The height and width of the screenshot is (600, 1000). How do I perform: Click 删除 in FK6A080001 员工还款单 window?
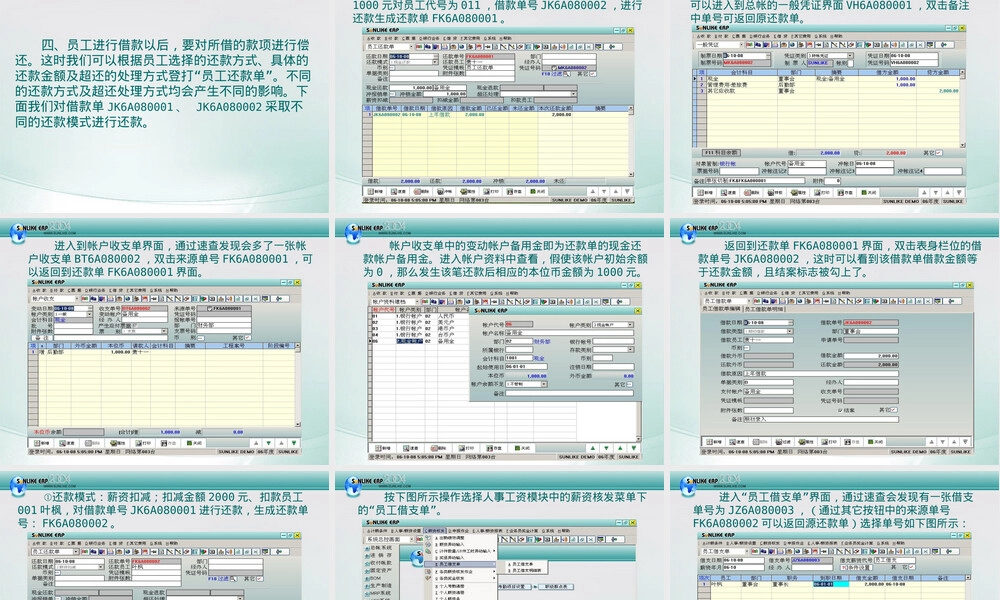[x=422, y=191]
